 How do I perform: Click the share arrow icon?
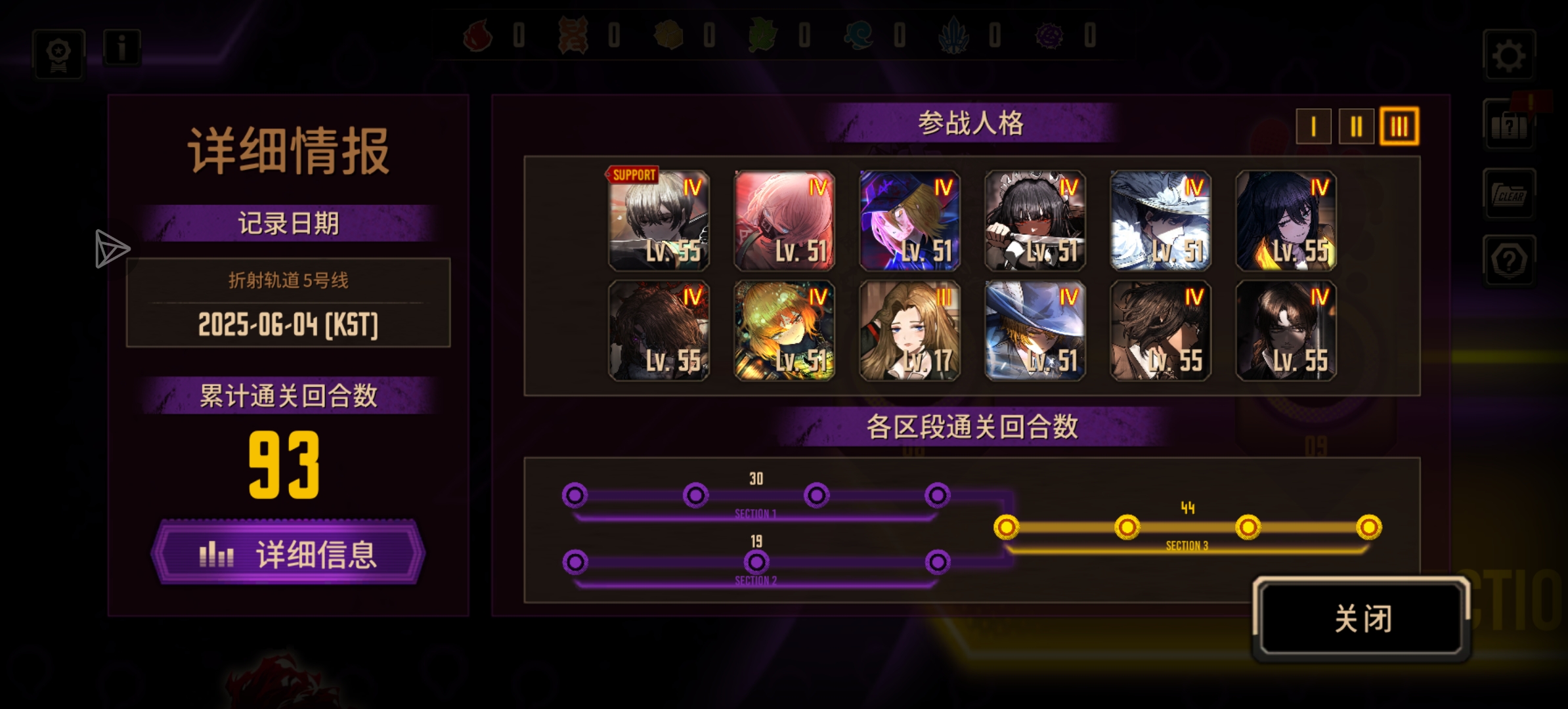click(112, 249)
